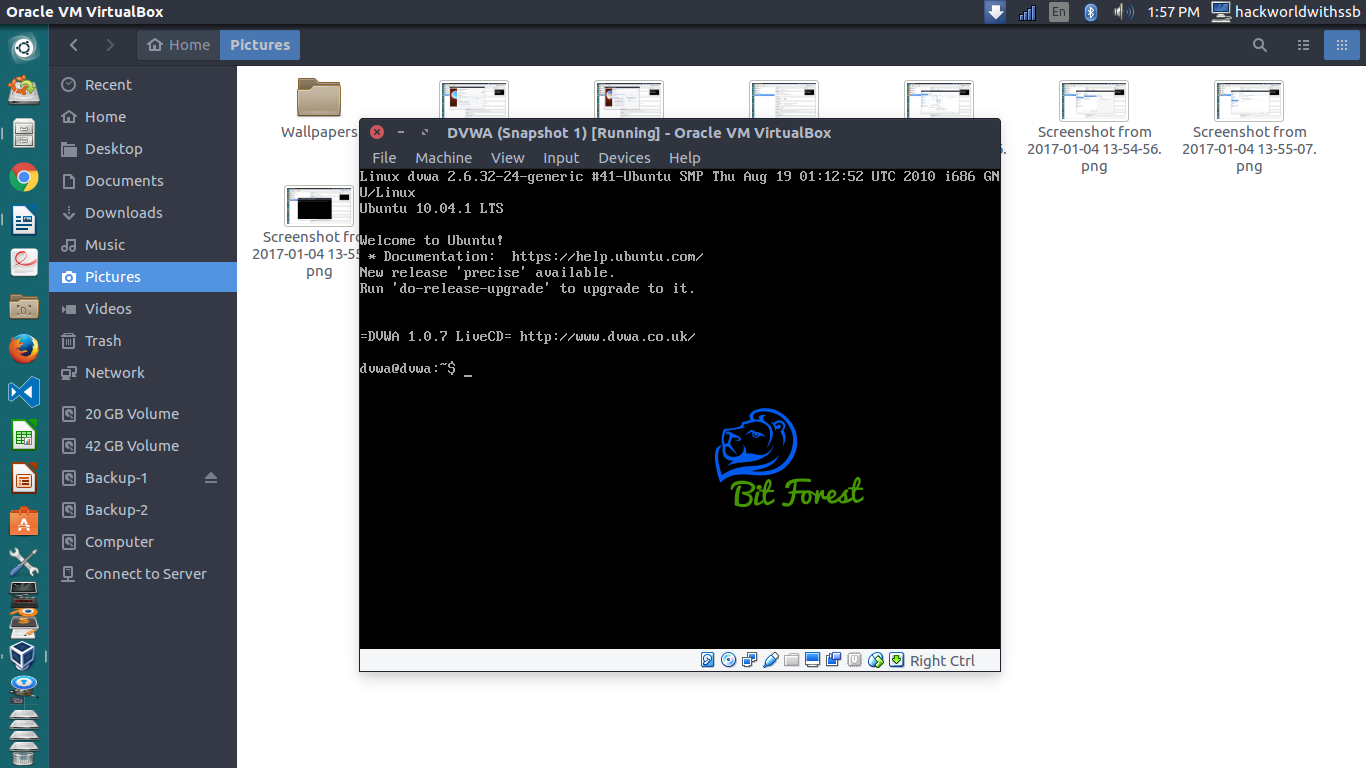This screenshot has width=1366, height=768.
Task: Open Trash in the Files sidebar
Action: [x=143, y=341]
